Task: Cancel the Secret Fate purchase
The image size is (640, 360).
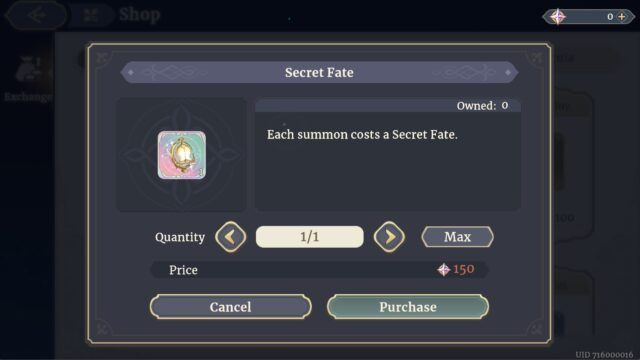Action: [231, 307]
